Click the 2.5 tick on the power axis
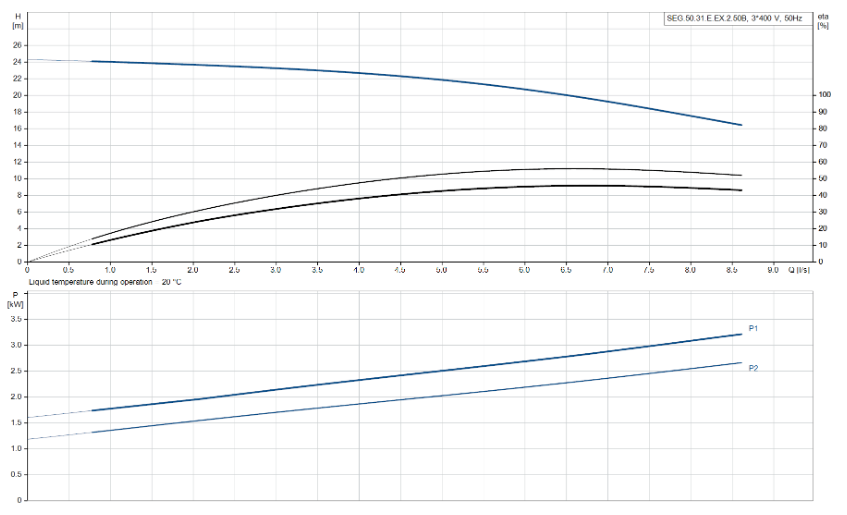The width and height of the screenshot is (847, 515). 16,371
